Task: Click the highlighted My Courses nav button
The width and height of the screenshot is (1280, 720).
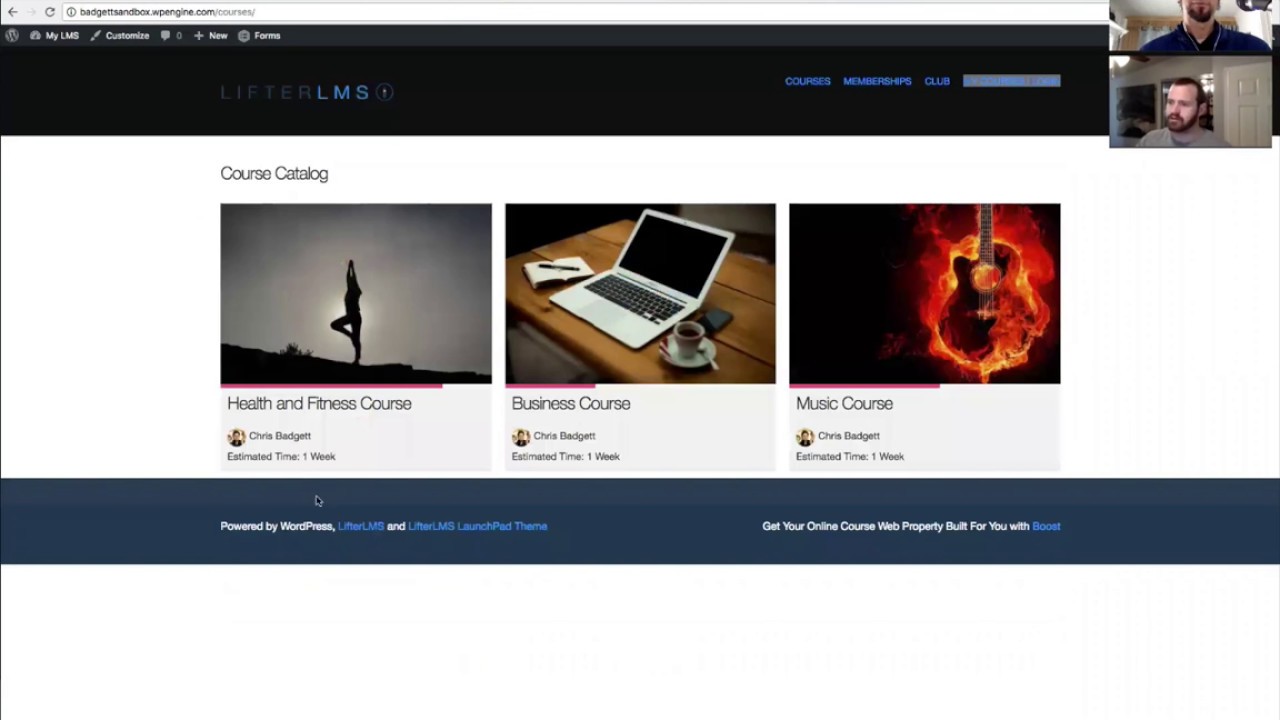Action: pyautogui.click(x=1011, y=81)
